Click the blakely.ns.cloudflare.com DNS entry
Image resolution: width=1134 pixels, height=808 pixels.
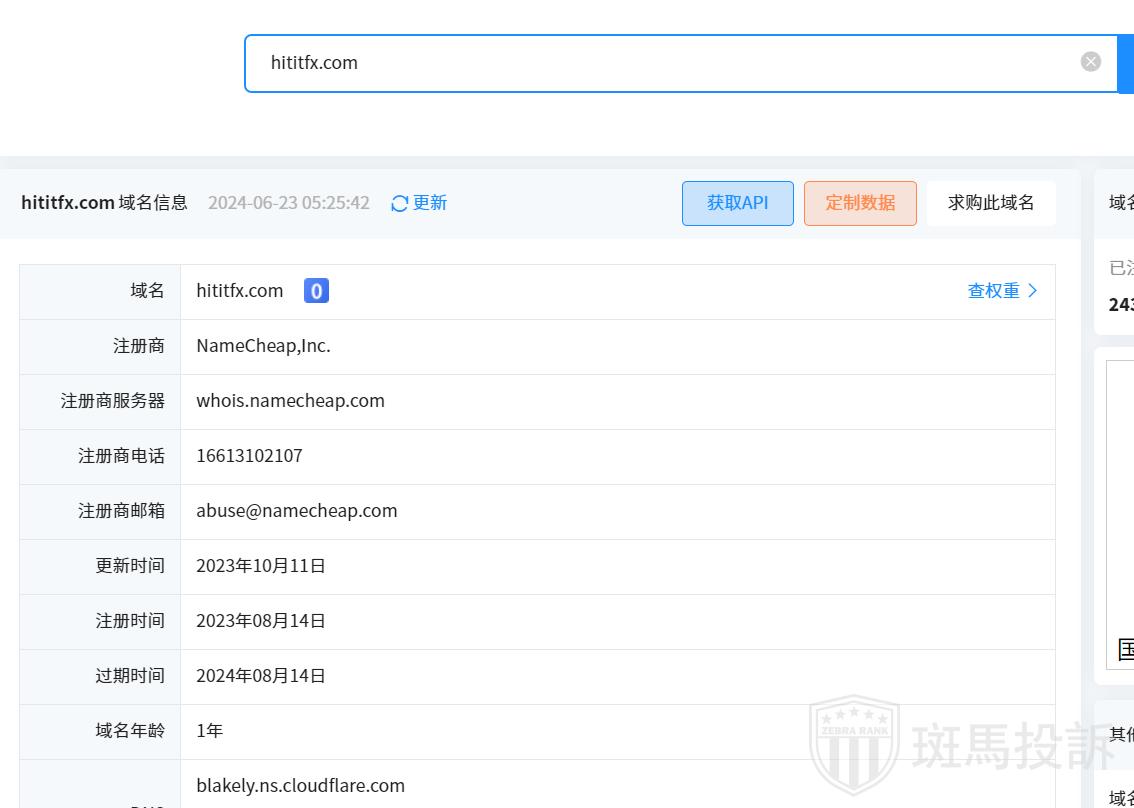[x=300, y=786]
